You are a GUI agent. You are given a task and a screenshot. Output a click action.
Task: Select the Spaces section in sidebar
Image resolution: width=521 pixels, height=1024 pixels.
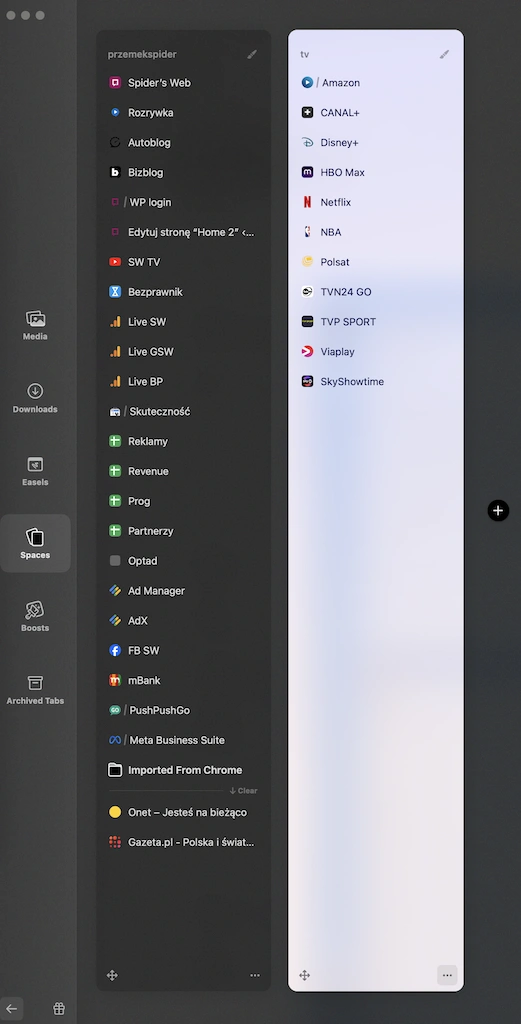click(35, 543)
